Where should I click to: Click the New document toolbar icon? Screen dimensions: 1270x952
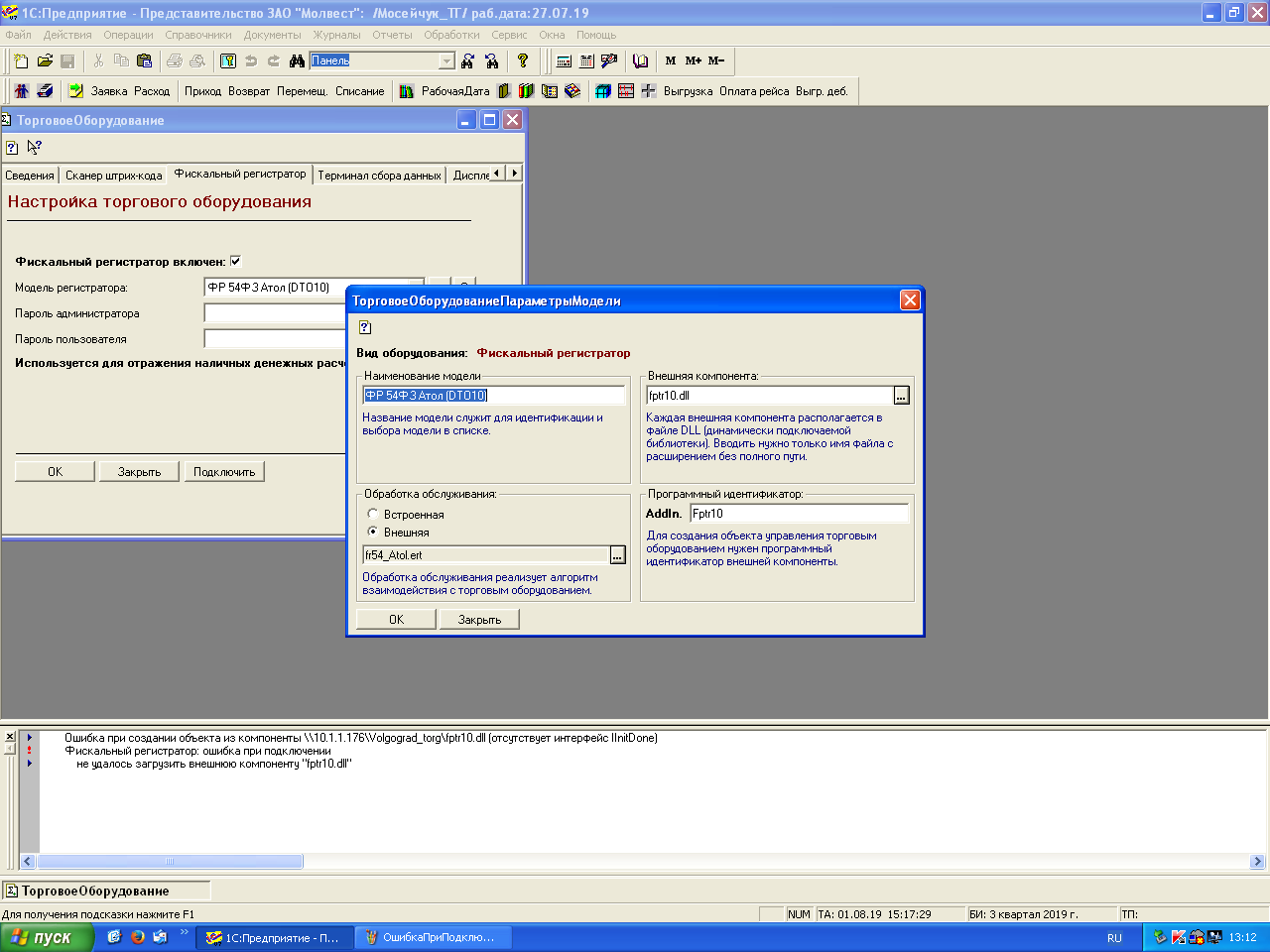point(21,60)
